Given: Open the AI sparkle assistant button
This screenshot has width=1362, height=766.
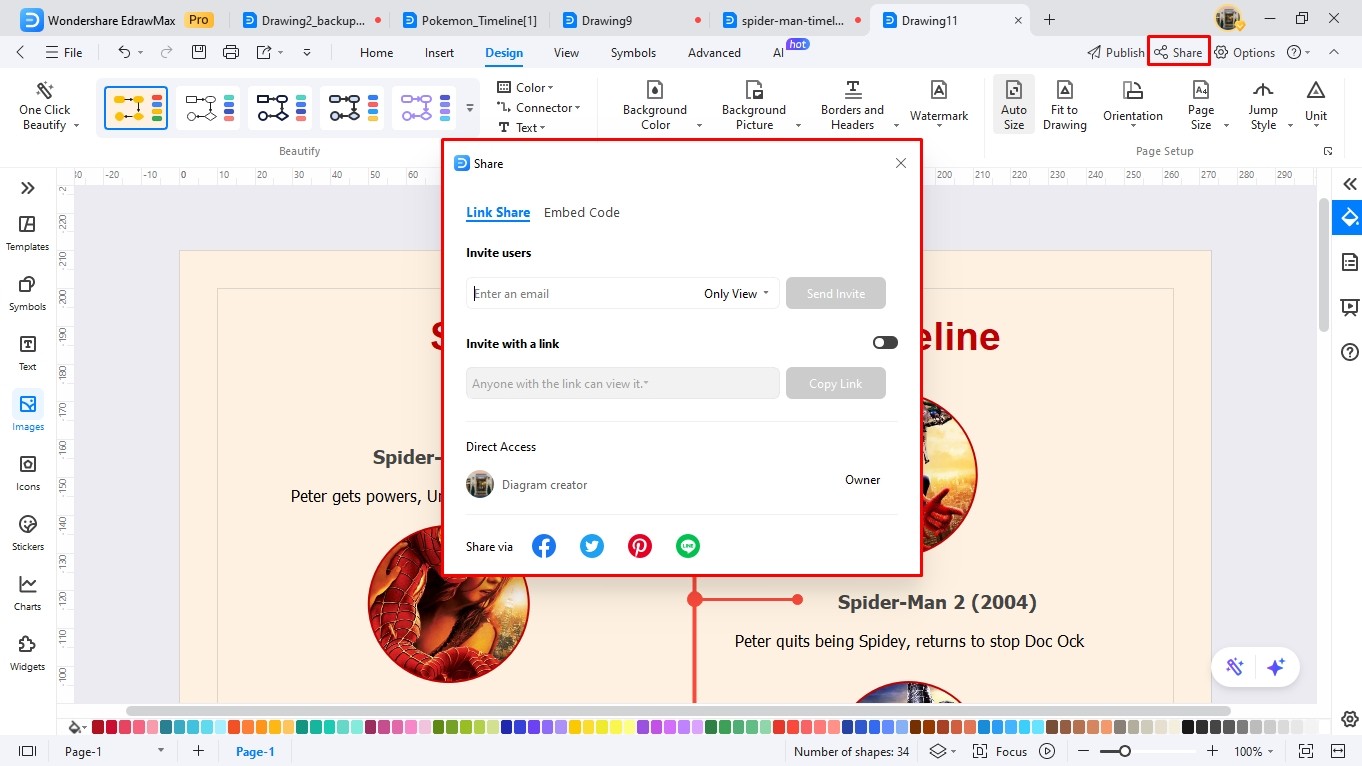Looking at the screenshot, I should pyautogui.click(x=1275, y=667).
